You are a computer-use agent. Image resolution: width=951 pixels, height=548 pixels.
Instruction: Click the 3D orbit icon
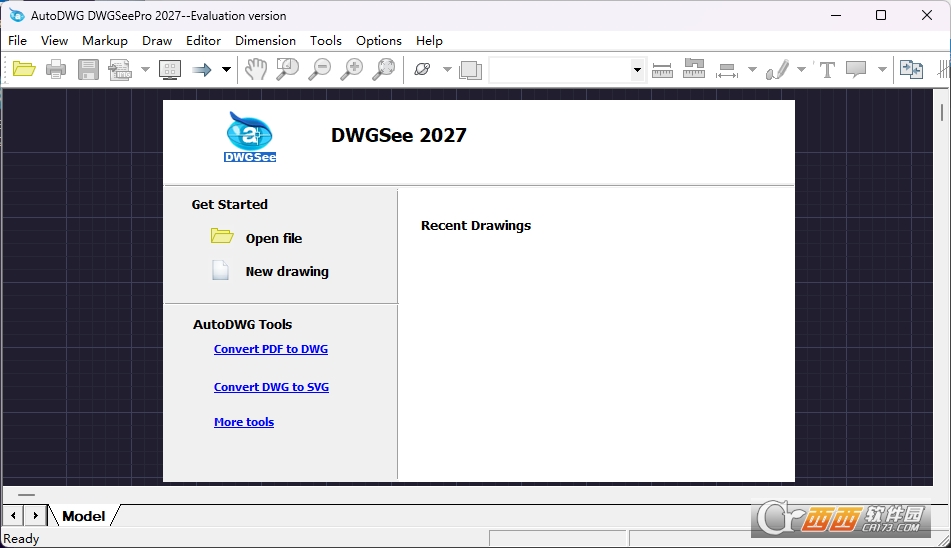(422, 69)
